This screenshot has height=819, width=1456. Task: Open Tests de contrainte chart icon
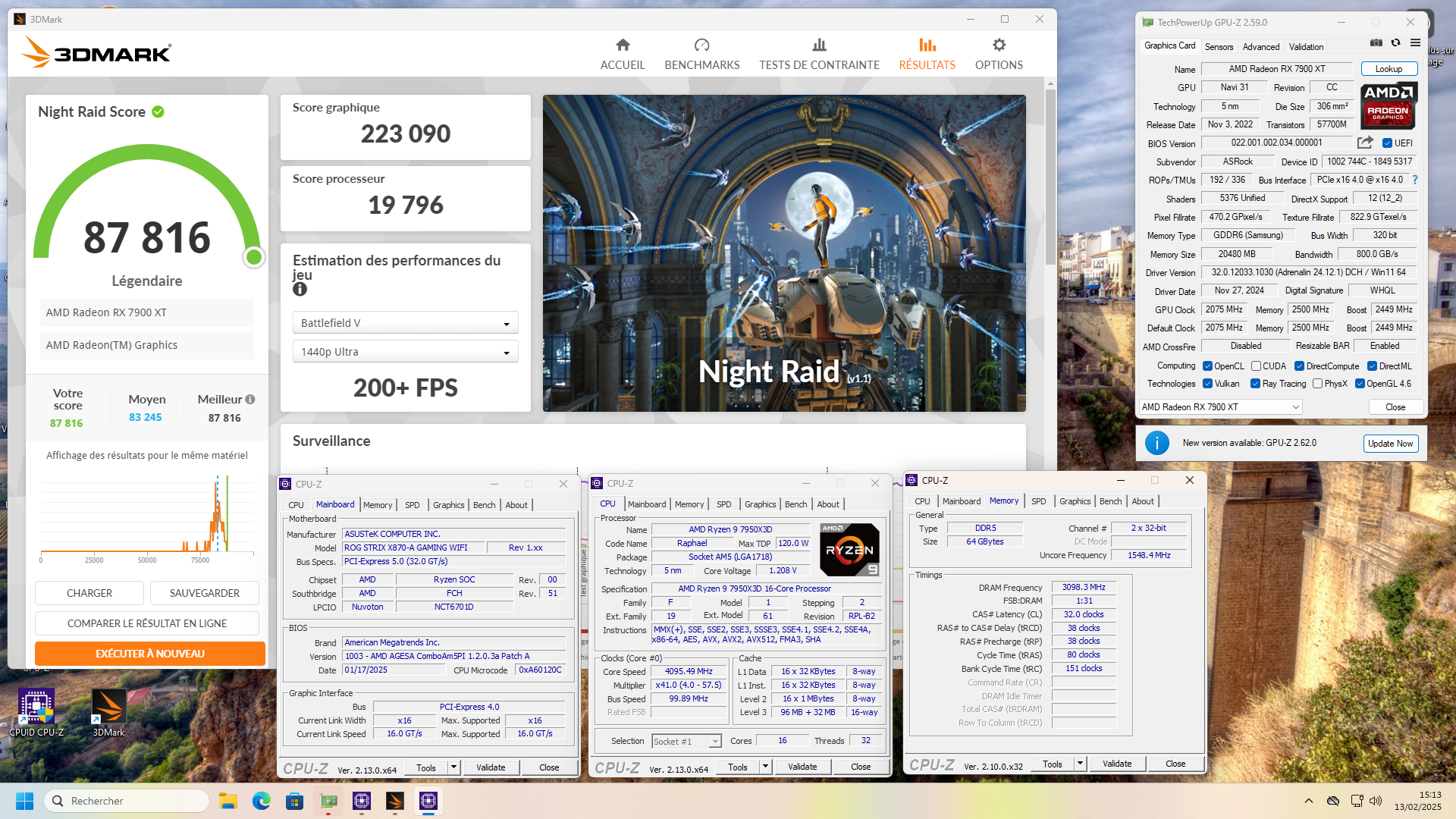819,45
